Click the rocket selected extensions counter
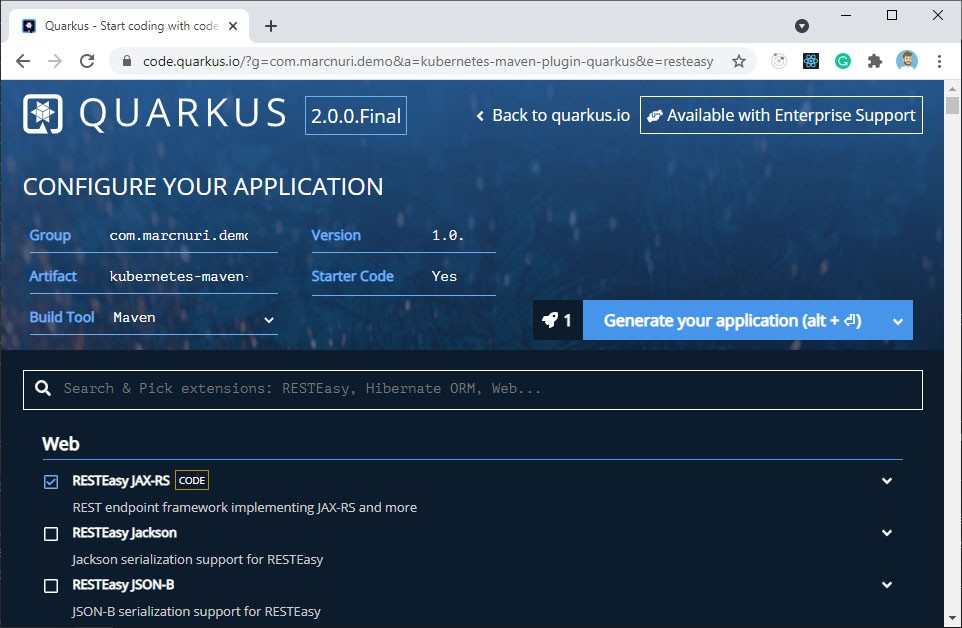This screenshot has height=628, width=962. (x=557, y=320)
